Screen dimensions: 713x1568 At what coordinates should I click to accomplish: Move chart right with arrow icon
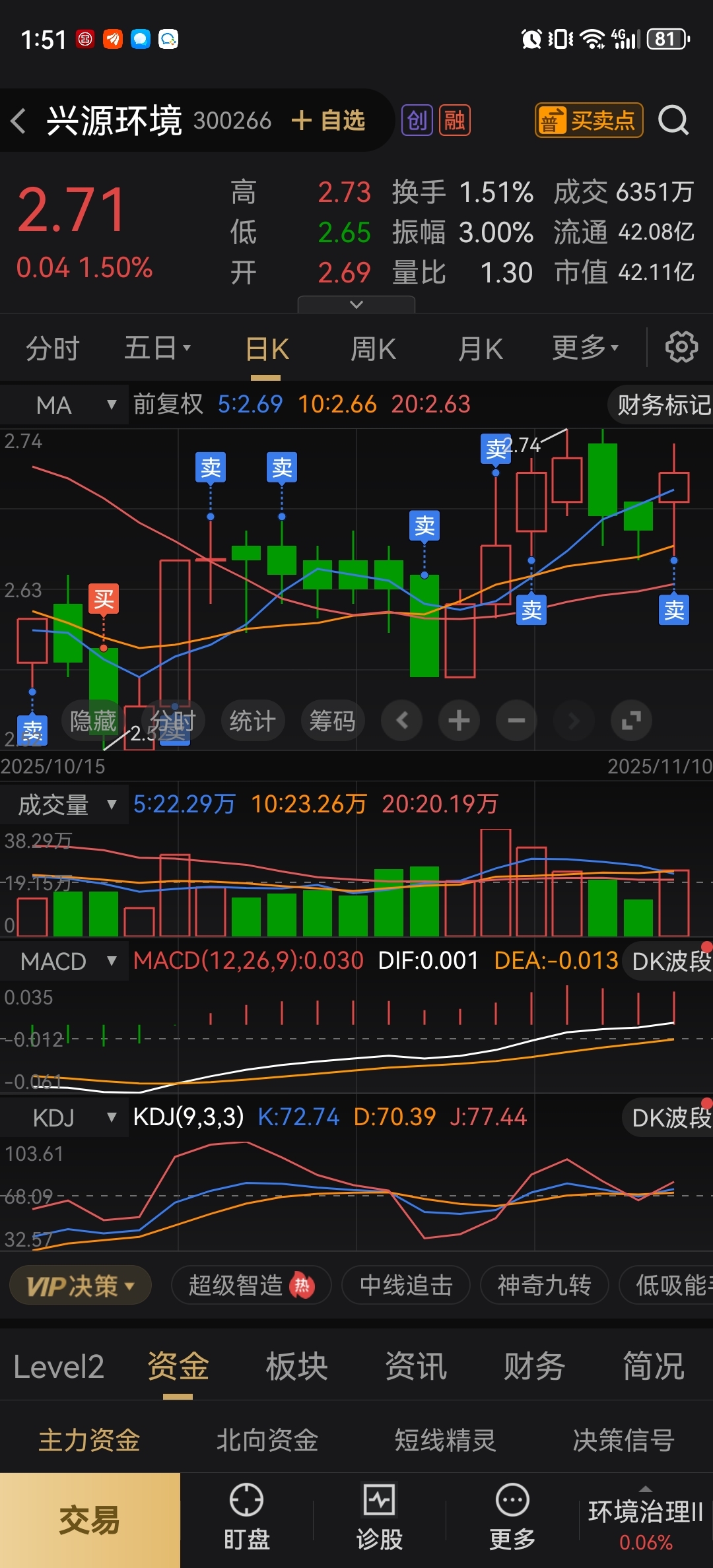(574, 720)
